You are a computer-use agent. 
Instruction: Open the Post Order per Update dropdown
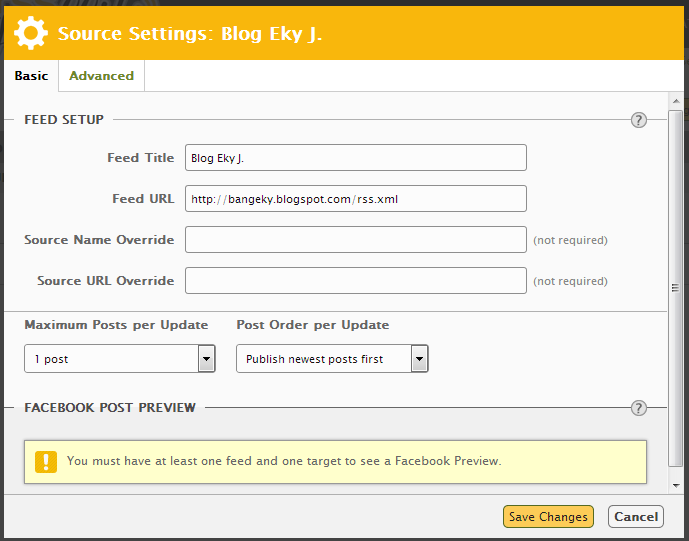point(332,359)
